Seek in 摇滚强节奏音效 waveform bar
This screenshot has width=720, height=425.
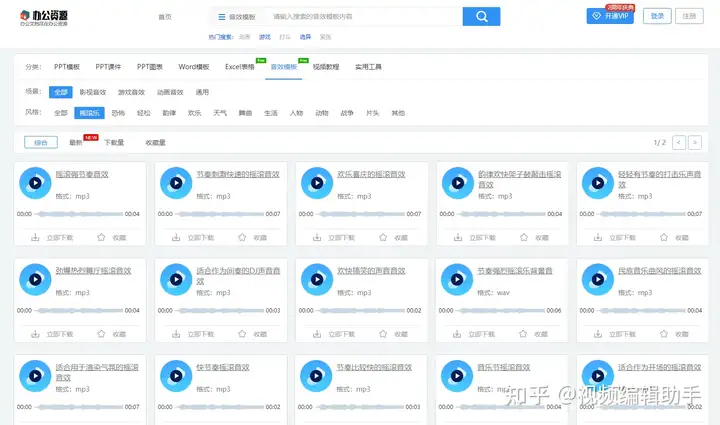point(79,214)
